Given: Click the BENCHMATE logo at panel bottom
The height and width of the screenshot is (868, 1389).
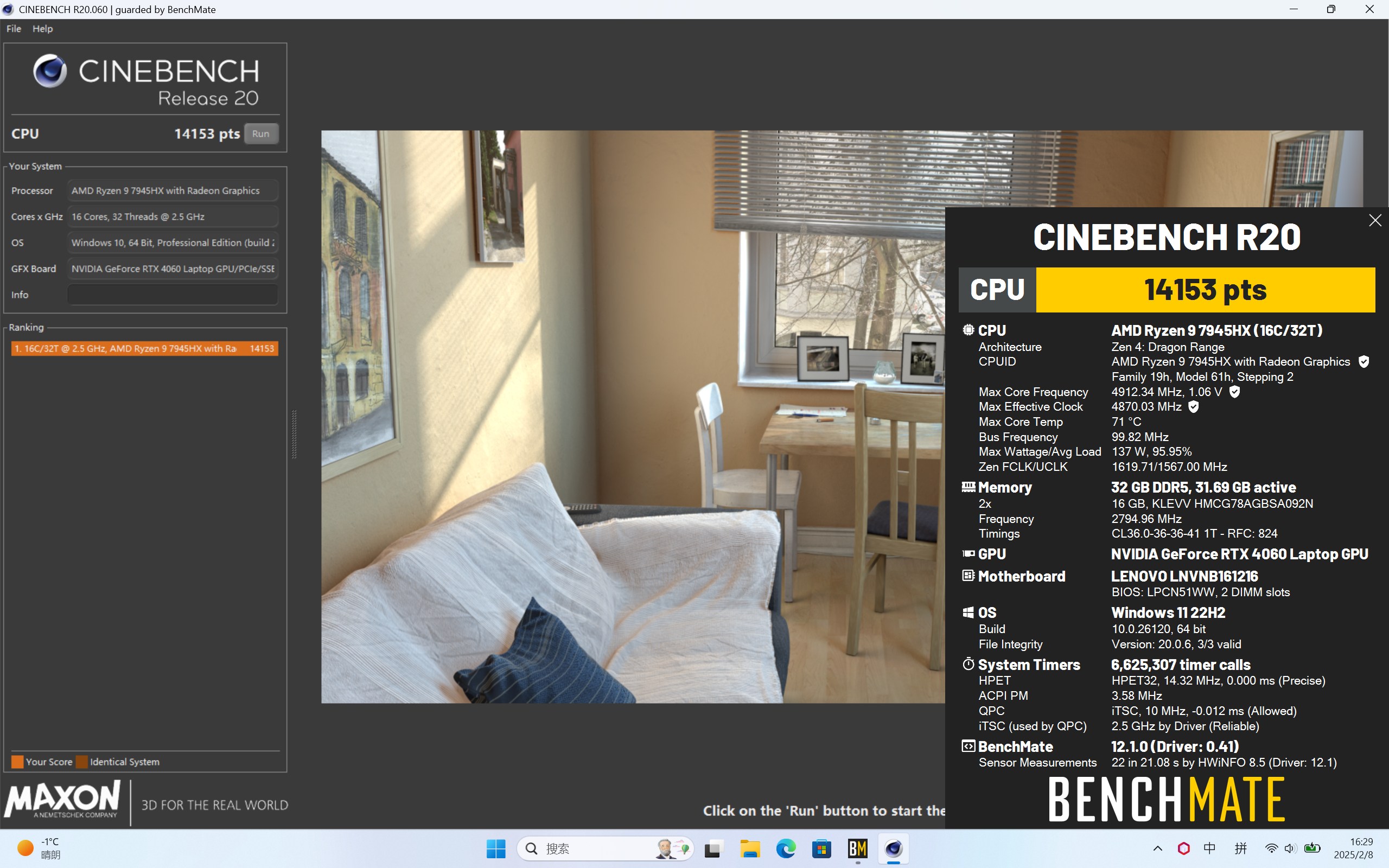Looking at the screenshot, I should [x=1167, y=799].
